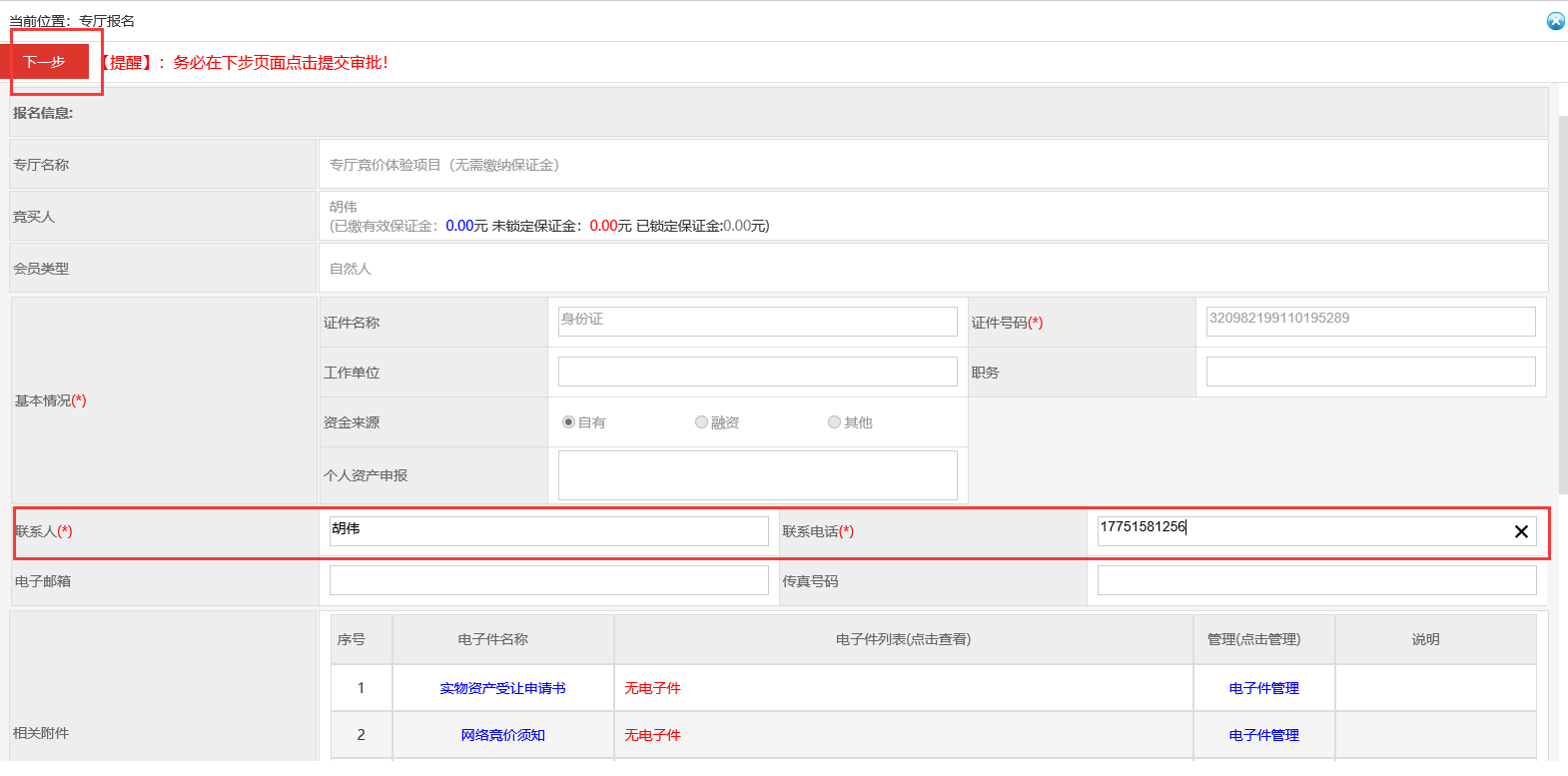The width and height of the screenshot is (1568, 776).
Task: Click 无电子件 in row 2
Action: (x=652, y=735)
